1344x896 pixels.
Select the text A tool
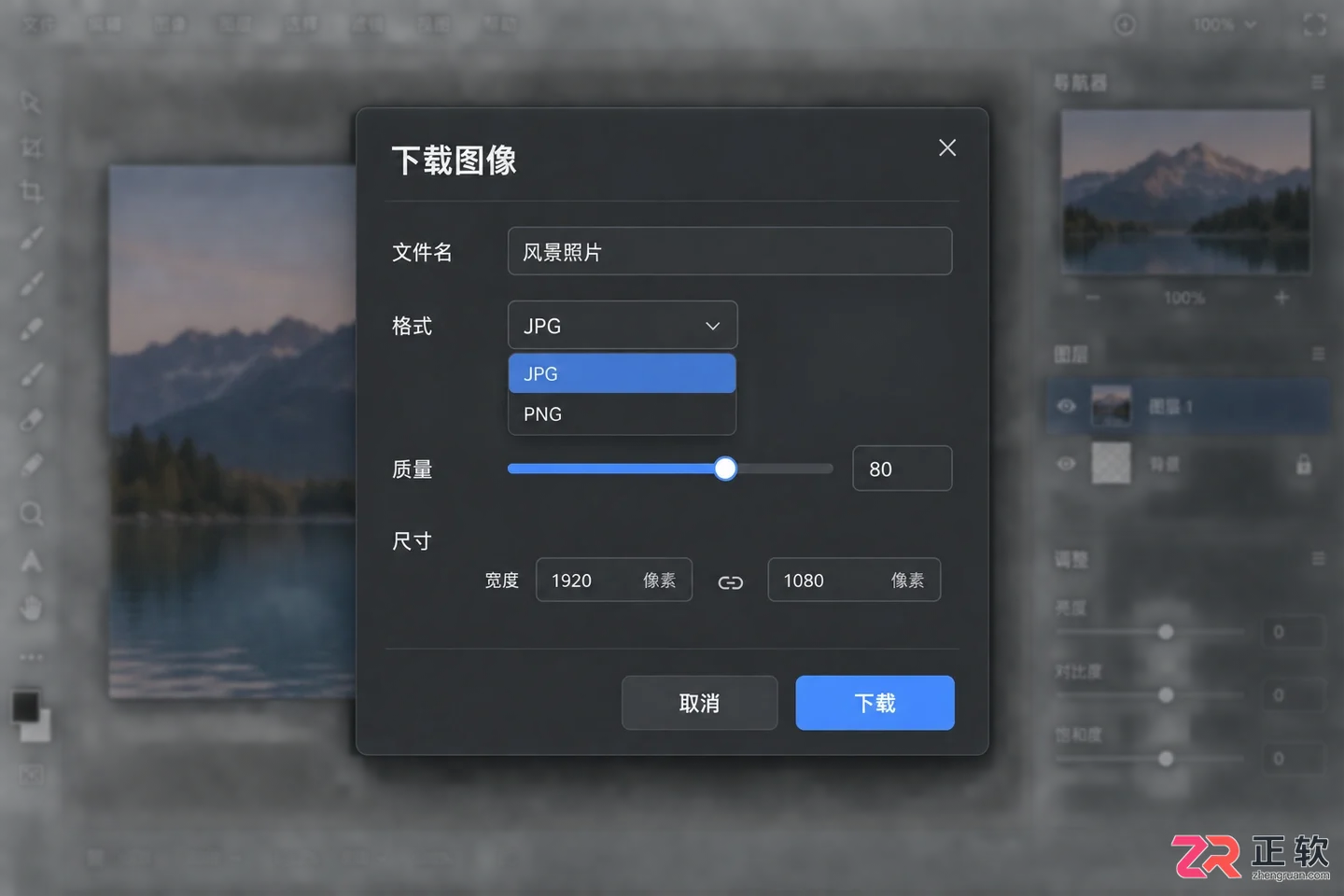pyautogui.click(x=31, y=561)
